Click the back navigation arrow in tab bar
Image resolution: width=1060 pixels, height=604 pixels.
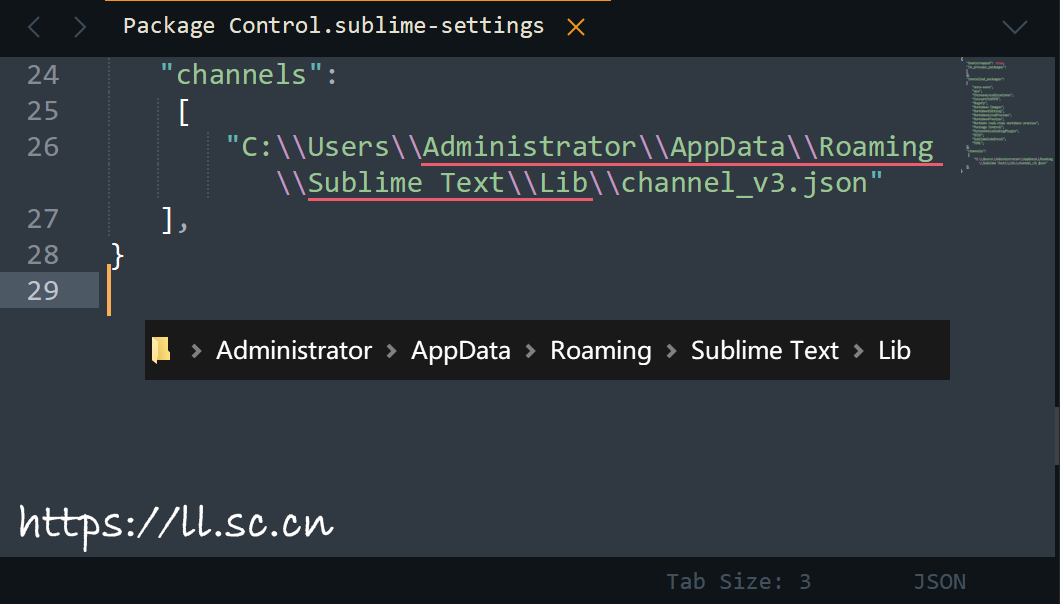point(34,27)
